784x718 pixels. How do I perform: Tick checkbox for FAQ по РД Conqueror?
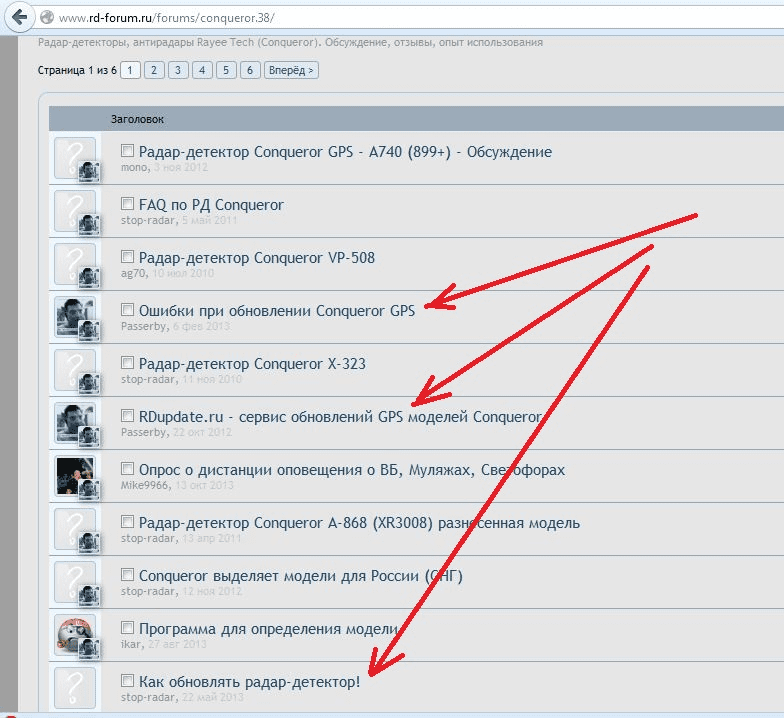pyautogui.click(x=128, y=204)
